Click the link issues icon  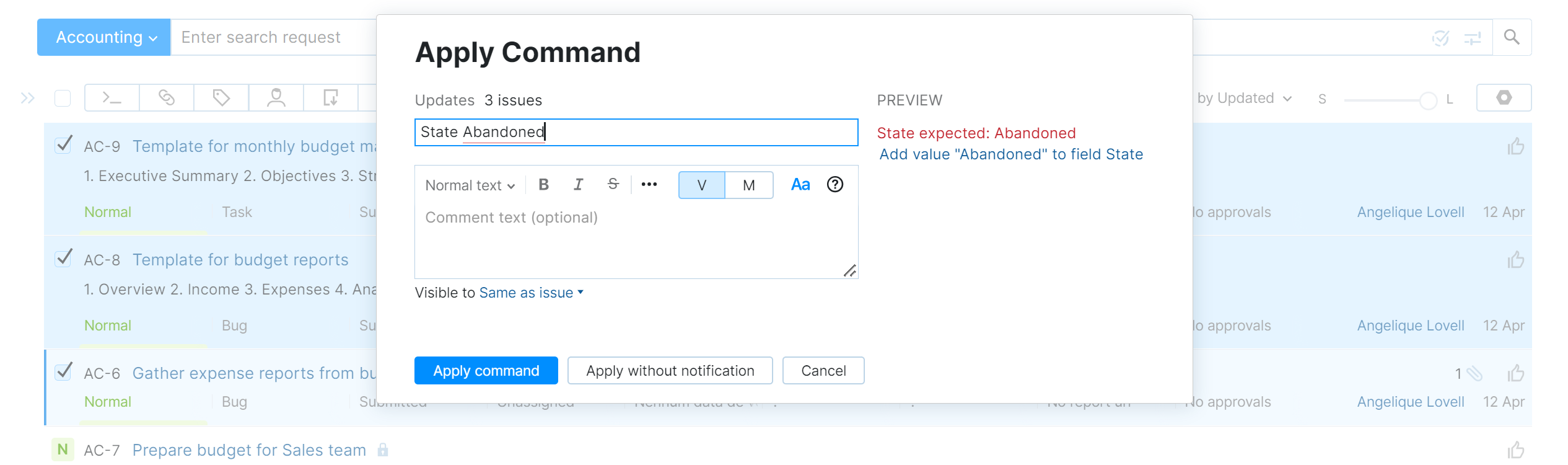166,97
